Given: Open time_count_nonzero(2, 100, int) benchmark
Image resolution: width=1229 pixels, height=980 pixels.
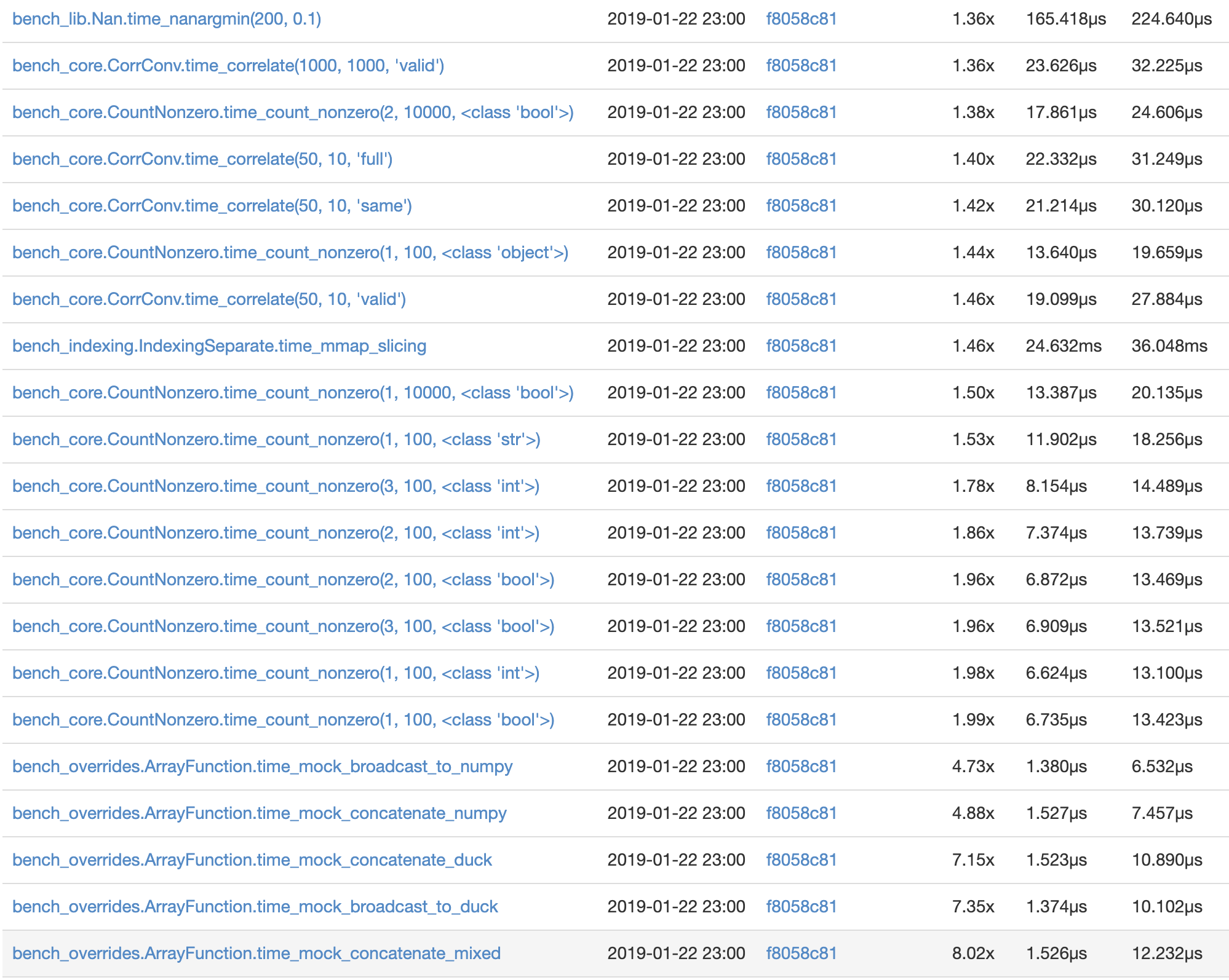Looking at the screenshot, I should [276, 533].
